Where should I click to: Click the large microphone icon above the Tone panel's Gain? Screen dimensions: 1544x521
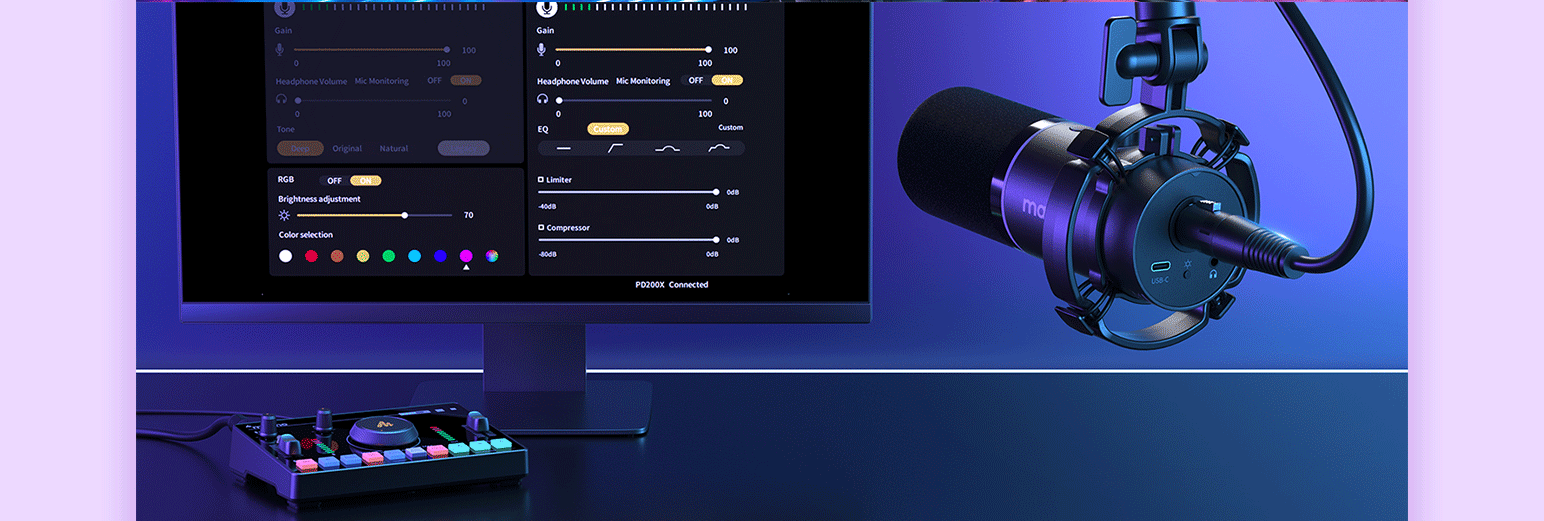(285, 8)
